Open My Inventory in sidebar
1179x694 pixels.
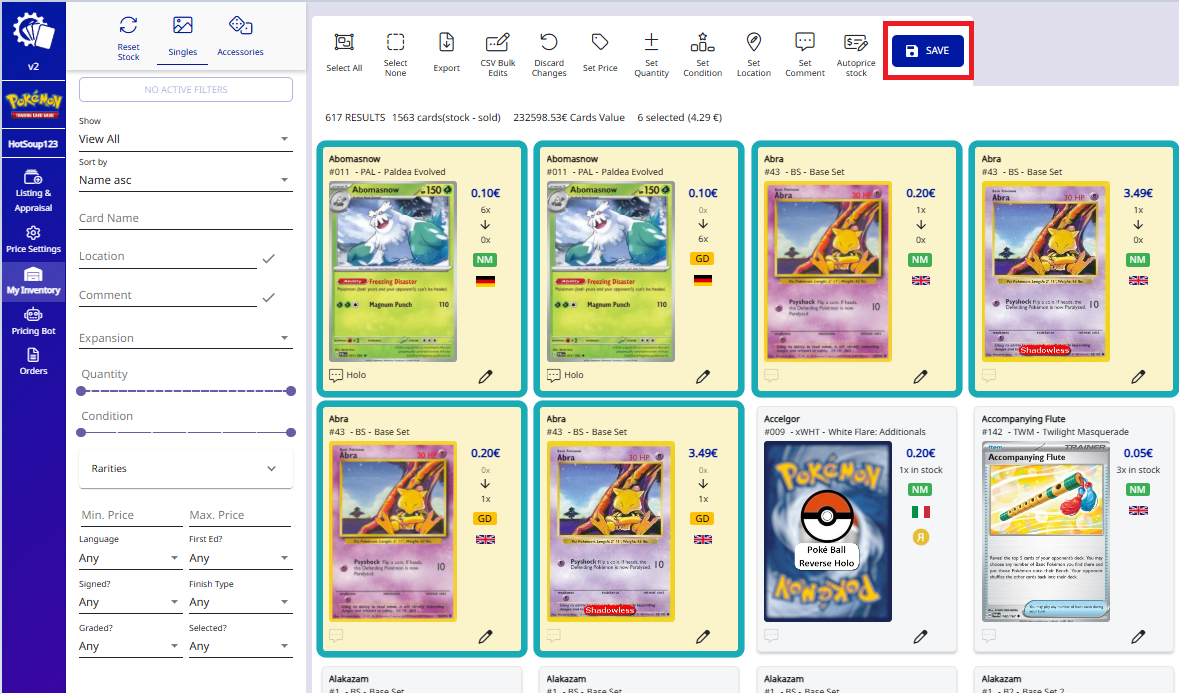pyautogui.click(x=33, y=280)
